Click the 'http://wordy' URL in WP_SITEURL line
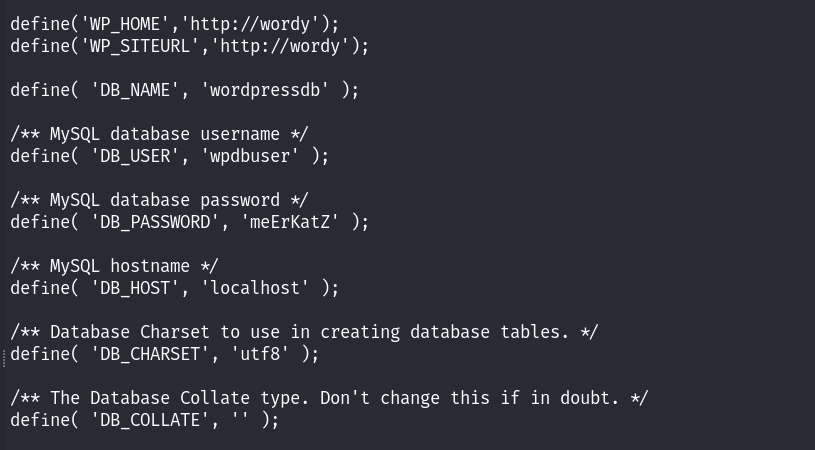Screen dimensions: 815x450 (x=280, y=46)
